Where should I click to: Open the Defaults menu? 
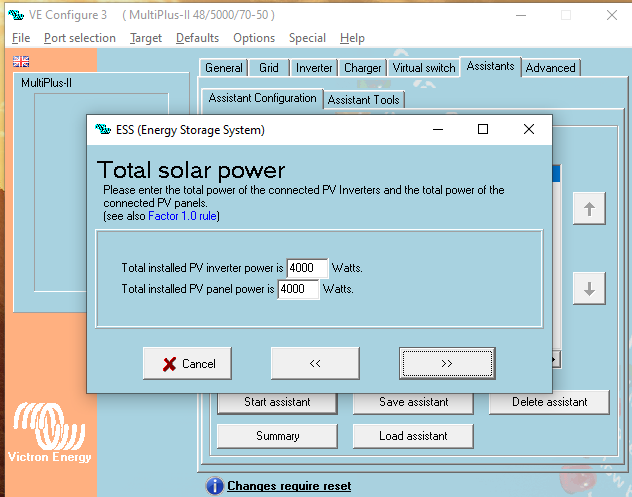click(x=197, y=38)
